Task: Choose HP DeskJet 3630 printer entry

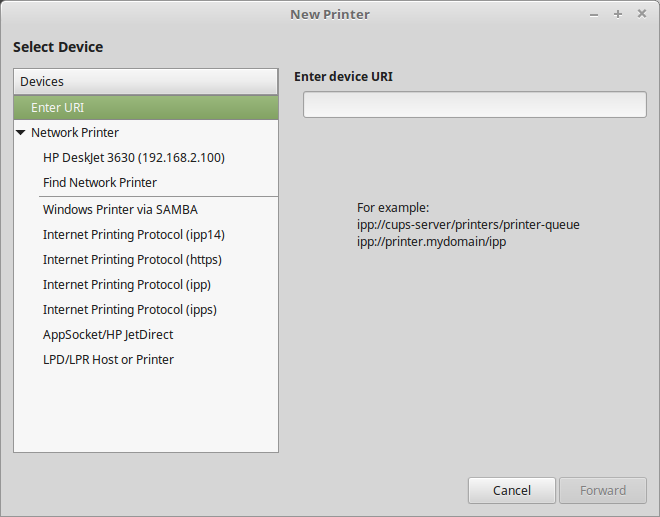Action: [x=133, y=158]
